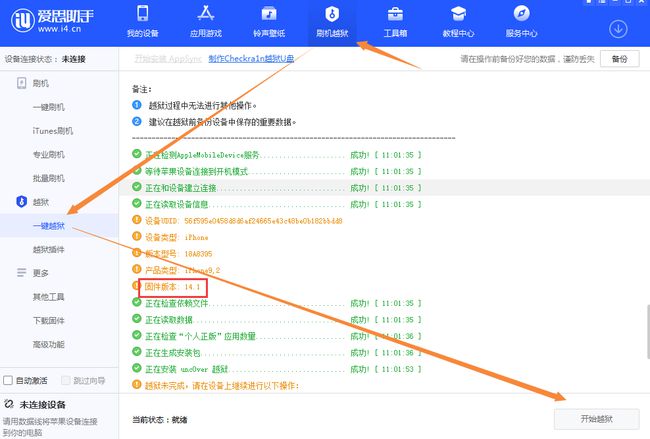
Task: Select 专业刷机 in sidebar
Action: 49,155
